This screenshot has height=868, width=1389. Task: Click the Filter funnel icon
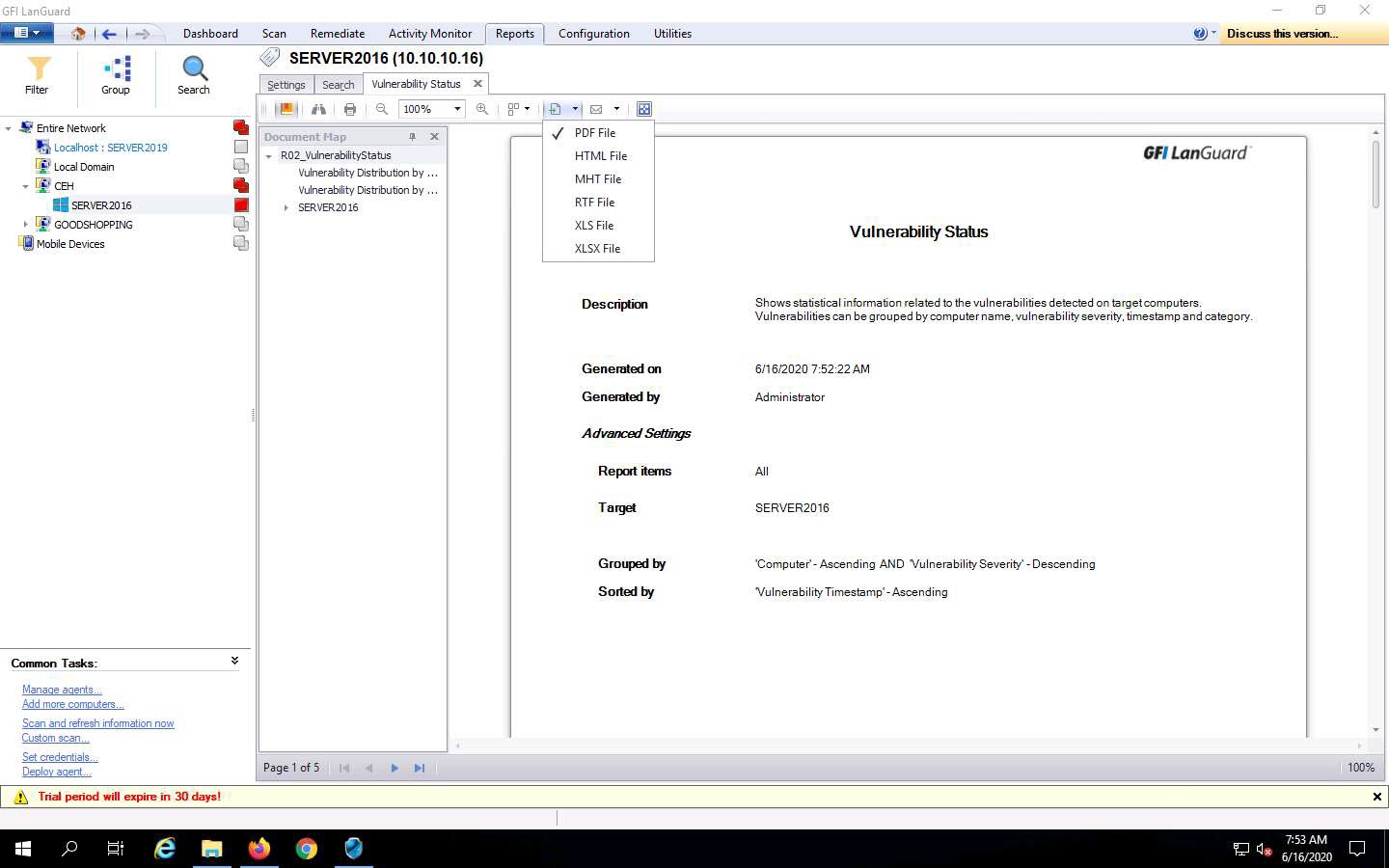38,68
